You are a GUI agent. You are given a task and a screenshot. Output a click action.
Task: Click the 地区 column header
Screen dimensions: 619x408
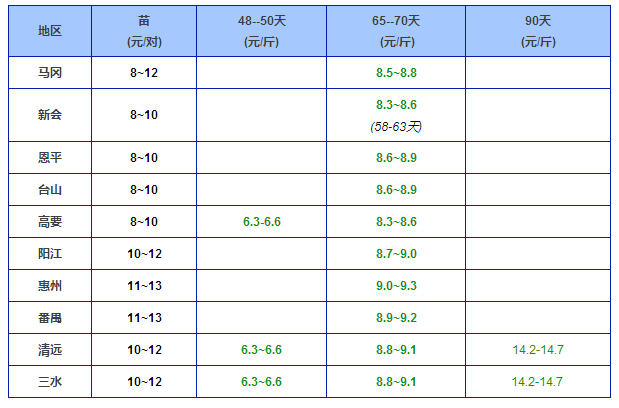[50, 31]
